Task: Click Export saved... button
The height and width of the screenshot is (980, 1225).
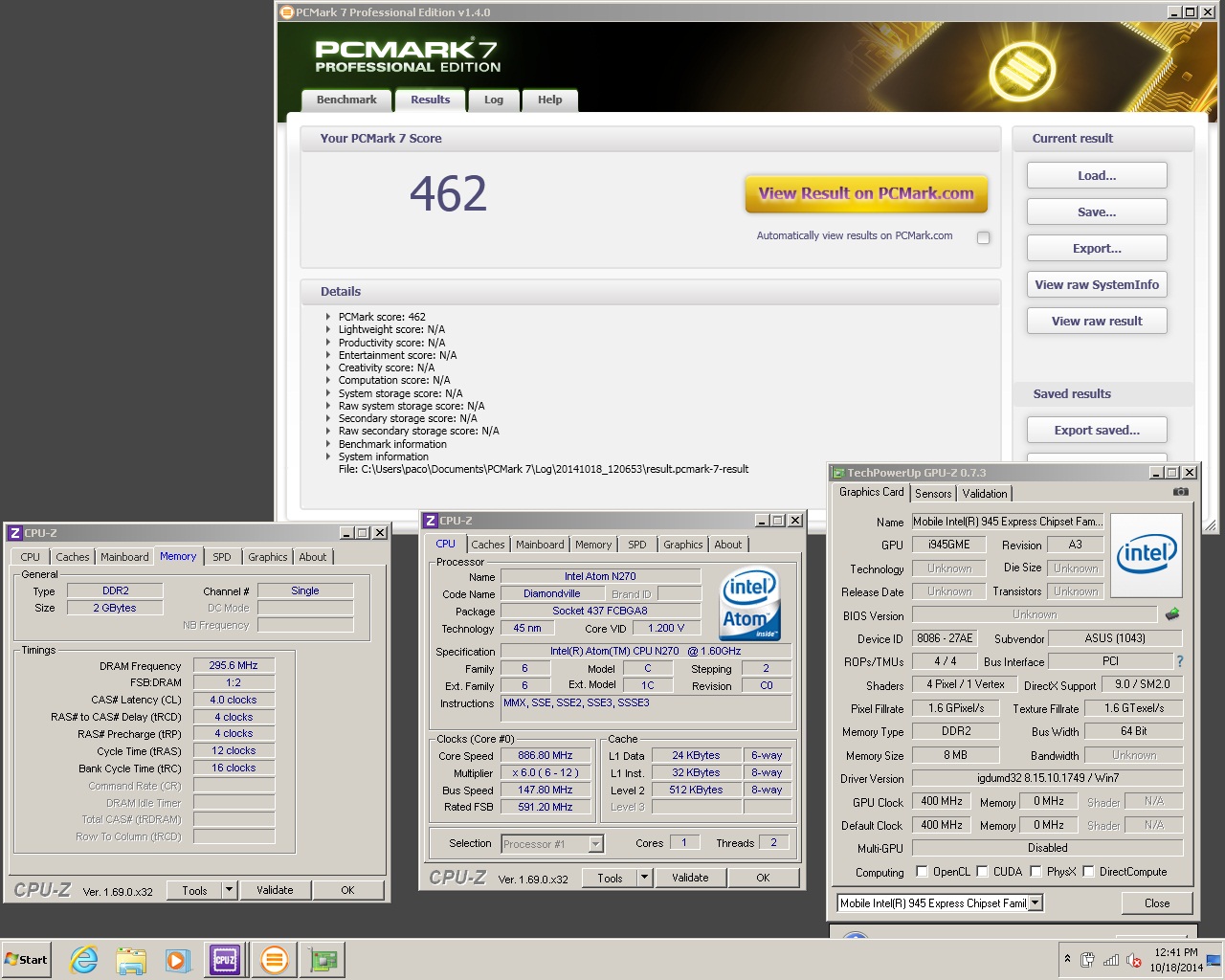Action: [1097, 431]
